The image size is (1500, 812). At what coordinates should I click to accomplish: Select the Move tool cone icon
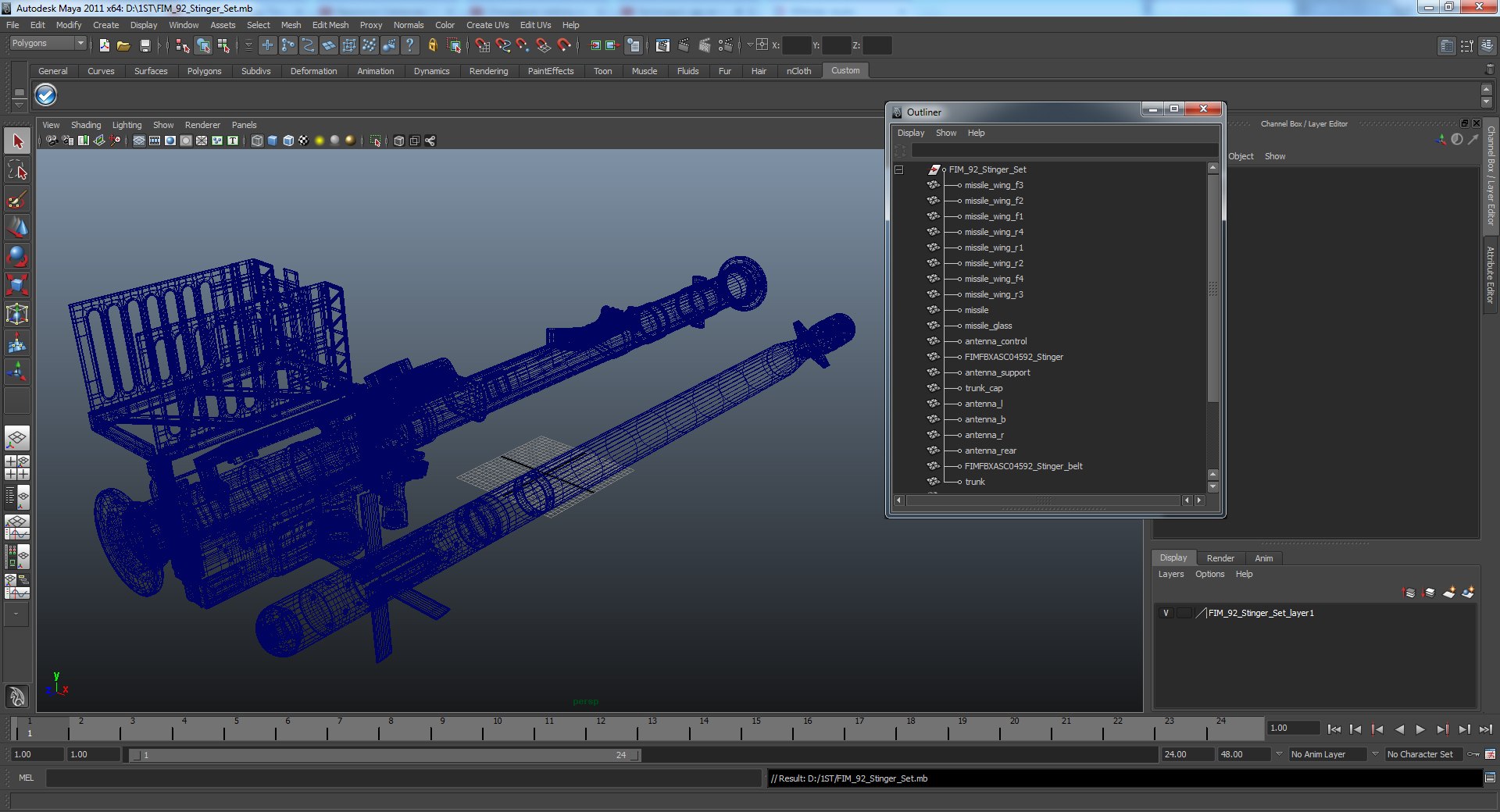point(17,227)
